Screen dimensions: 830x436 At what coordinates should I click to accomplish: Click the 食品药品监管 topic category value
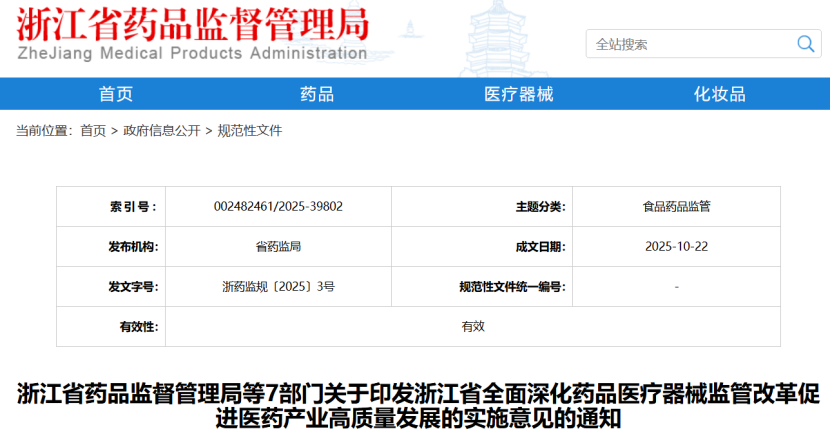pyautogui.click(x=676, y=206)
